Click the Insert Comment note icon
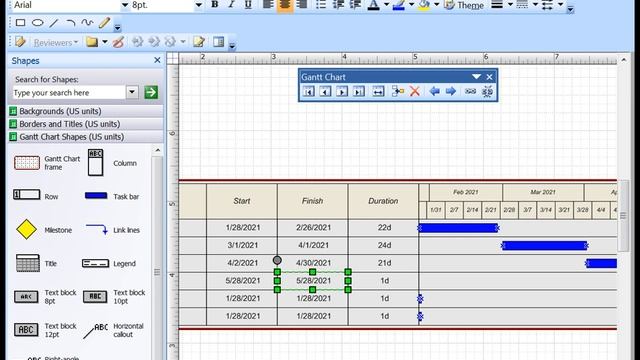Screen dimensions: 640x360 tap(199, 42)
